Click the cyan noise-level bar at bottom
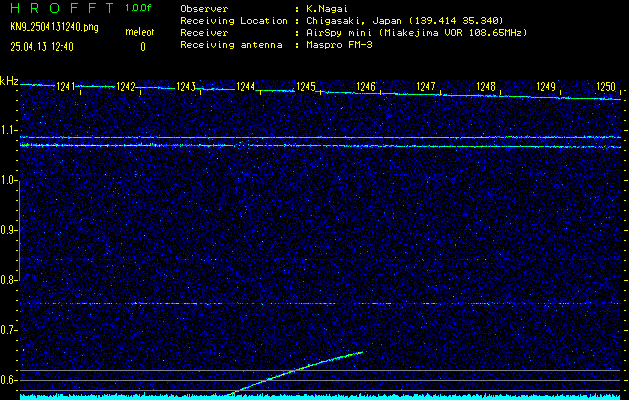The width and height of the screenshot is (629, 400). 320,397
